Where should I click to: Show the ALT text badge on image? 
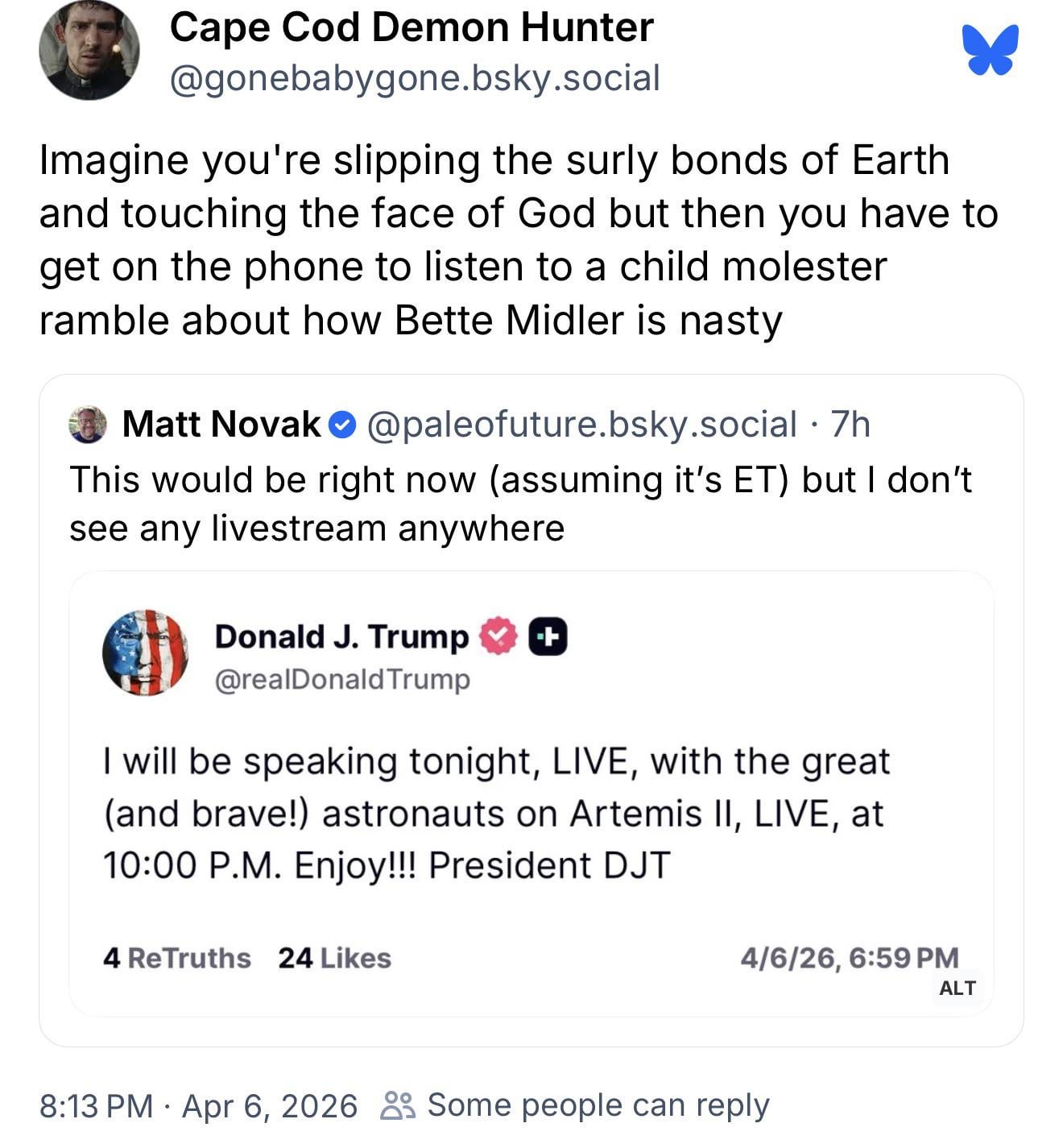[x=958, y=988]
